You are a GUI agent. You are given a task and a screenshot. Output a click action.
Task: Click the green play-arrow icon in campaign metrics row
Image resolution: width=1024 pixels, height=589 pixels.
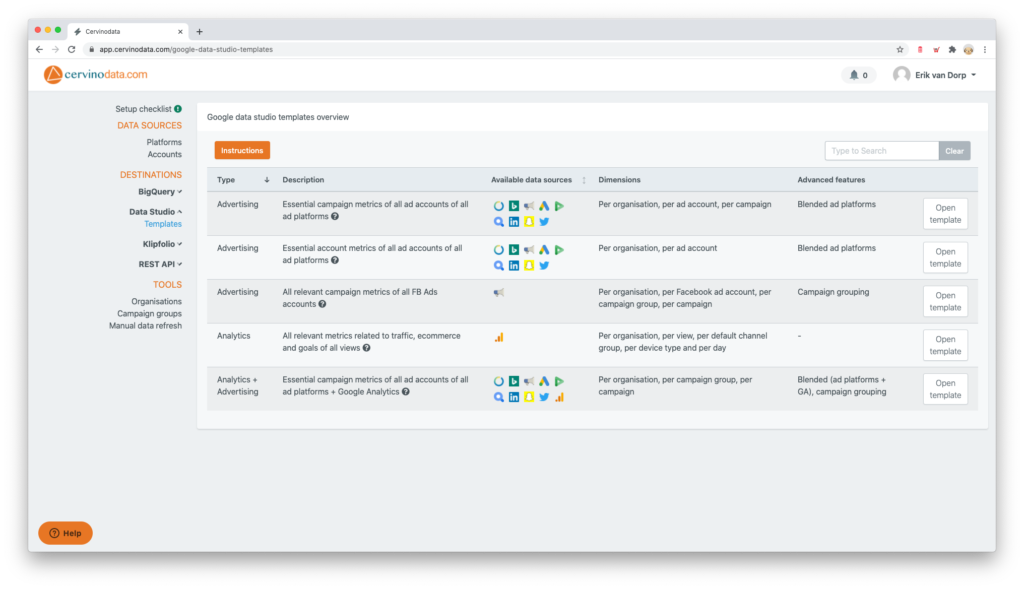point(559,206)
